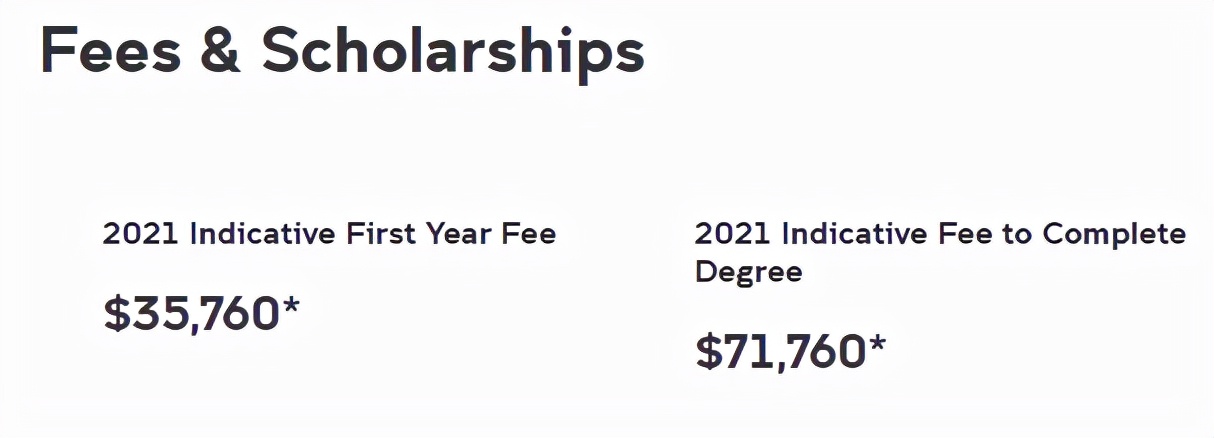Click Indicative in the First Year Fee label
The height and width of the screenshot is (438, 1214).
tap(262, 234)
